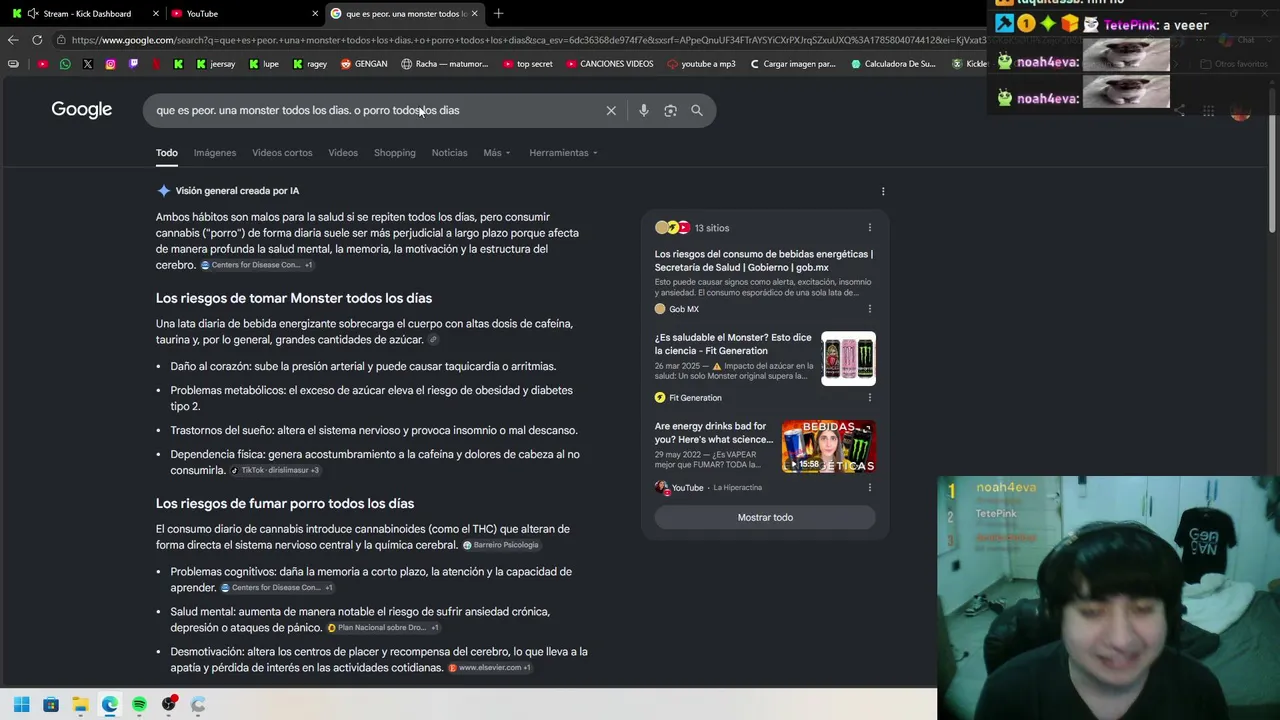The image size is (1280, 720).
Task: Submit search with the magnifier icon
Action: 697,110
